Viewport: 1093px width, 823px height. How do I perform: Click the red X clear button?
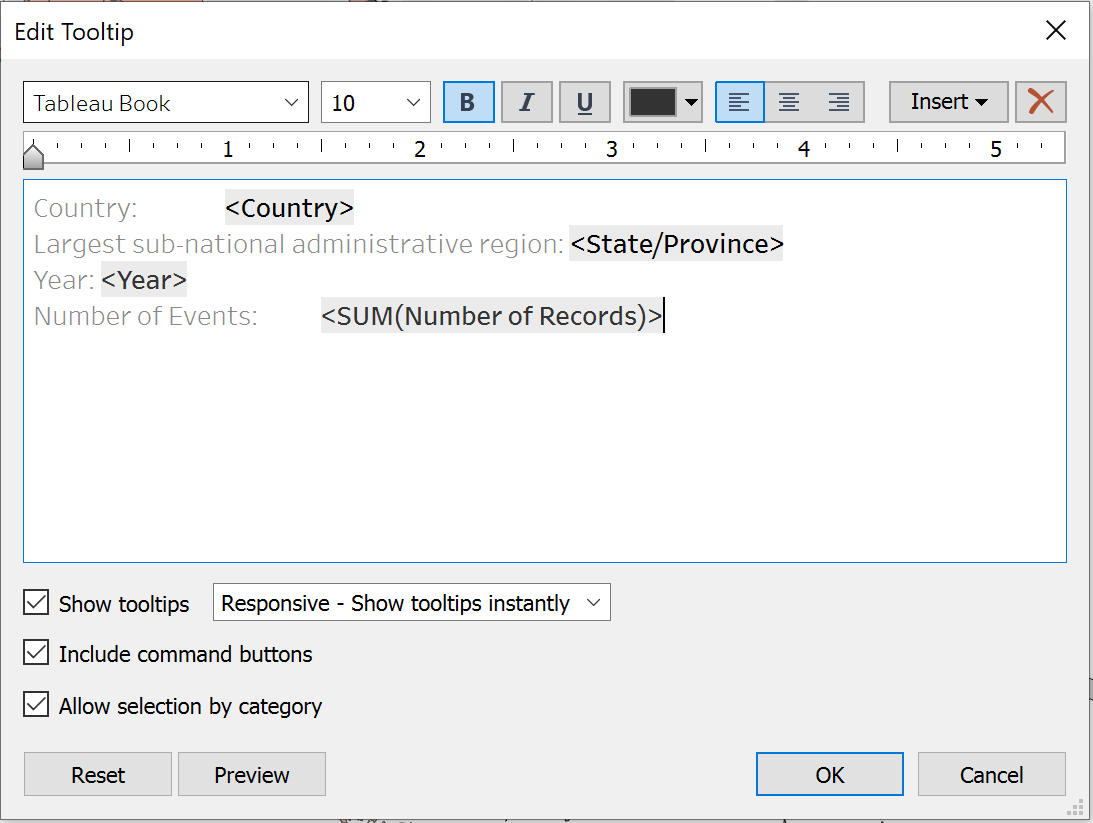[x=1040, y=102]
